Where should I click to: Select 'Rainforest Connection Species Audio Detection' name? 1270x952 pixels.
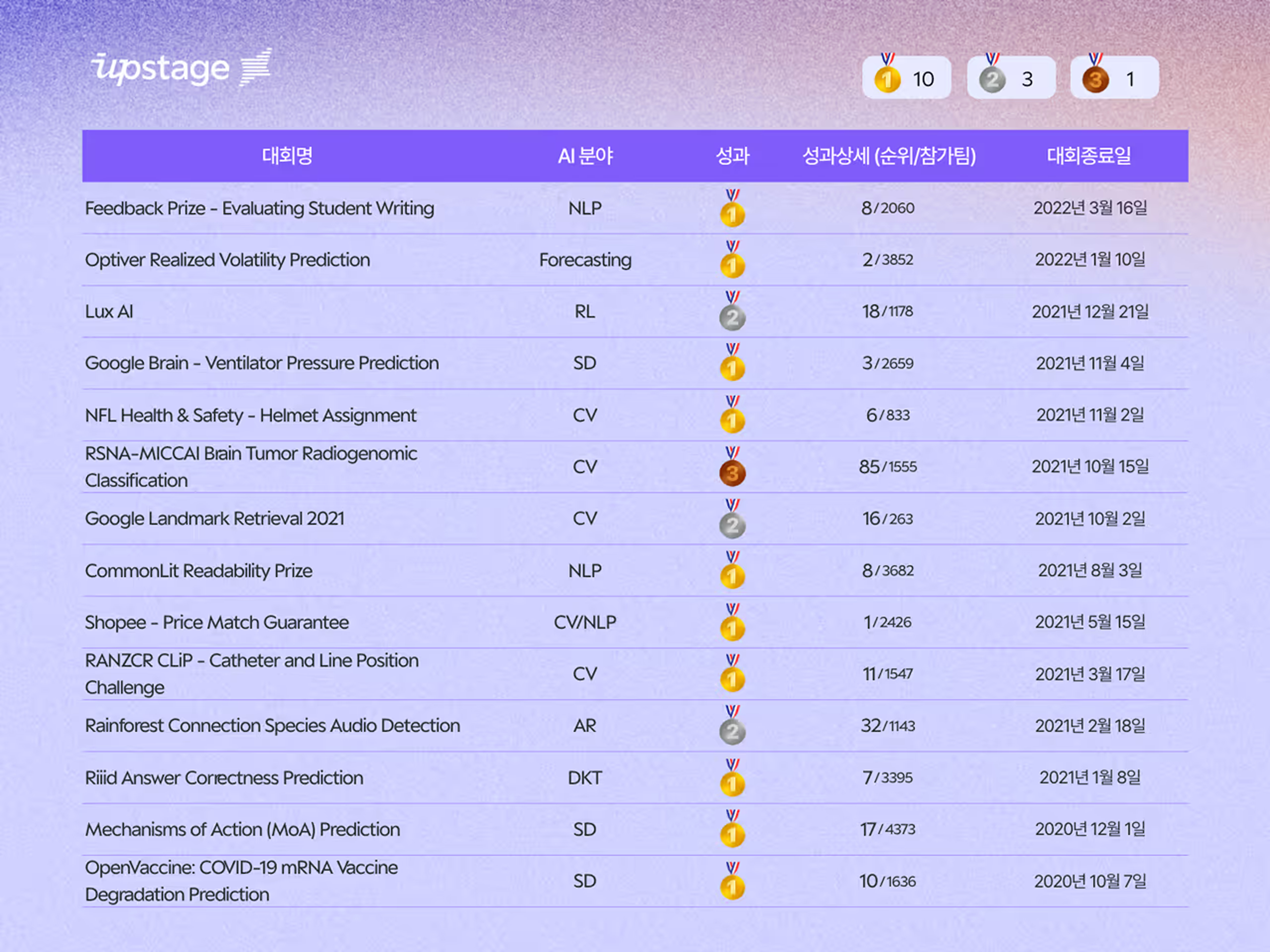[273, 726]
